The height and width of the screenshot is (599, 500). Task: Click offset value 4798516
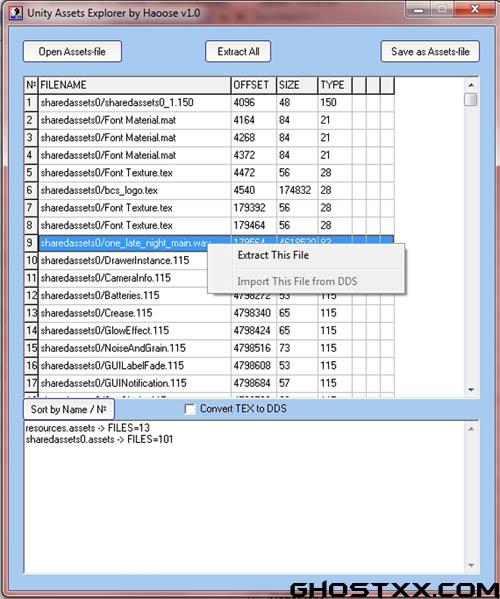(x=252, y=348)
